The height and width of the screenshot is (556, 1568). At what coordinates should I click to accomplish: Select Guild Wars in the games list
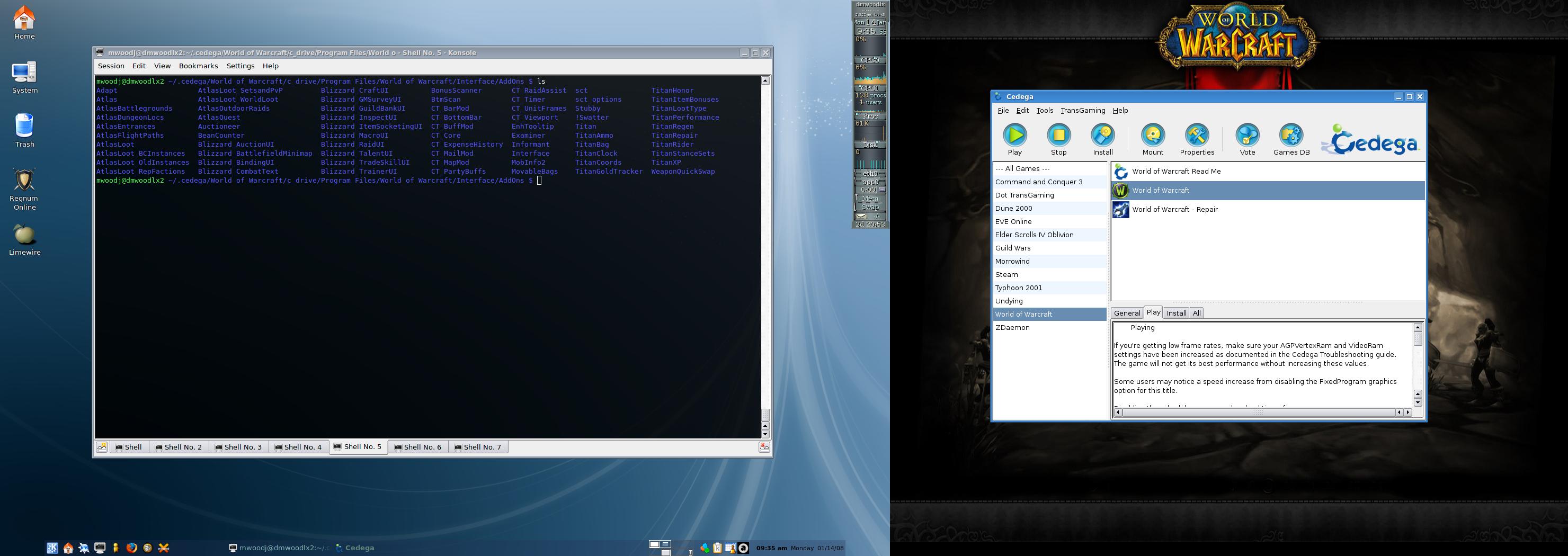1013,248
